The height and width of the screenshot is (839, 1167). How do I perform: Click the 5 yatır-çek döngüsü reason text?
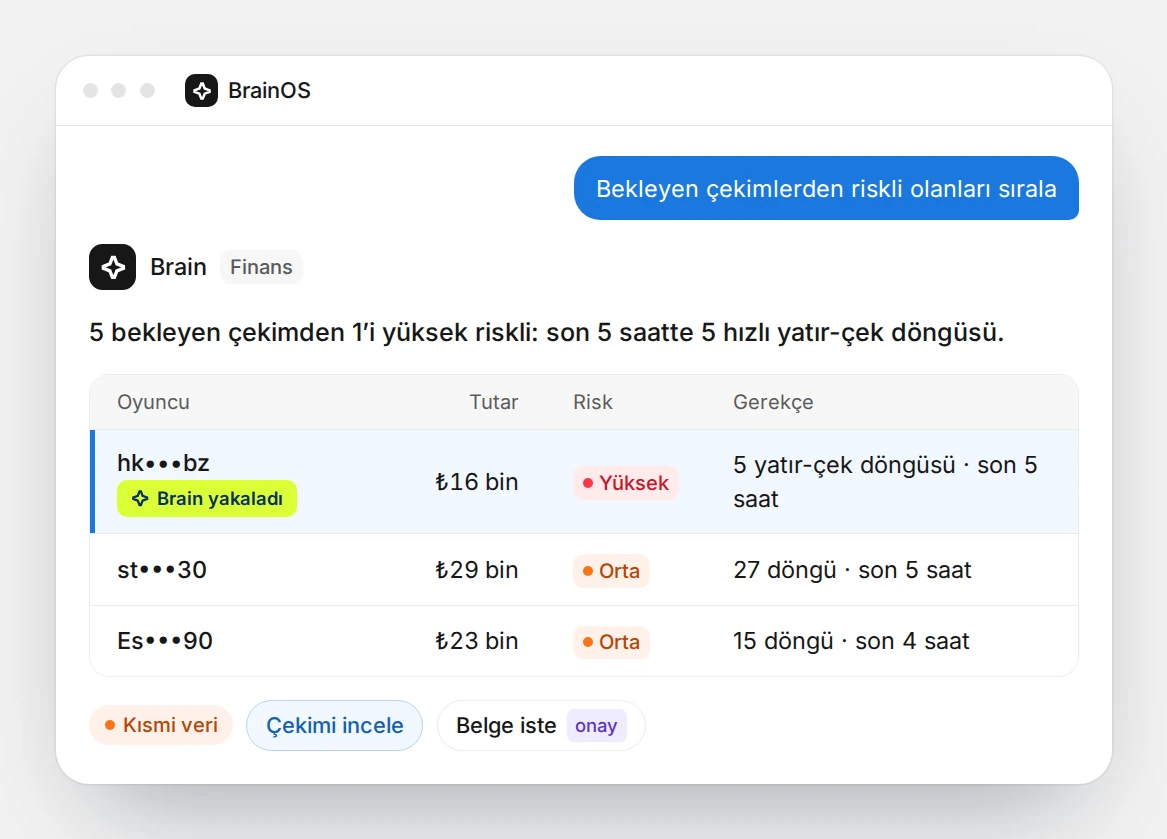coord(885,482)
